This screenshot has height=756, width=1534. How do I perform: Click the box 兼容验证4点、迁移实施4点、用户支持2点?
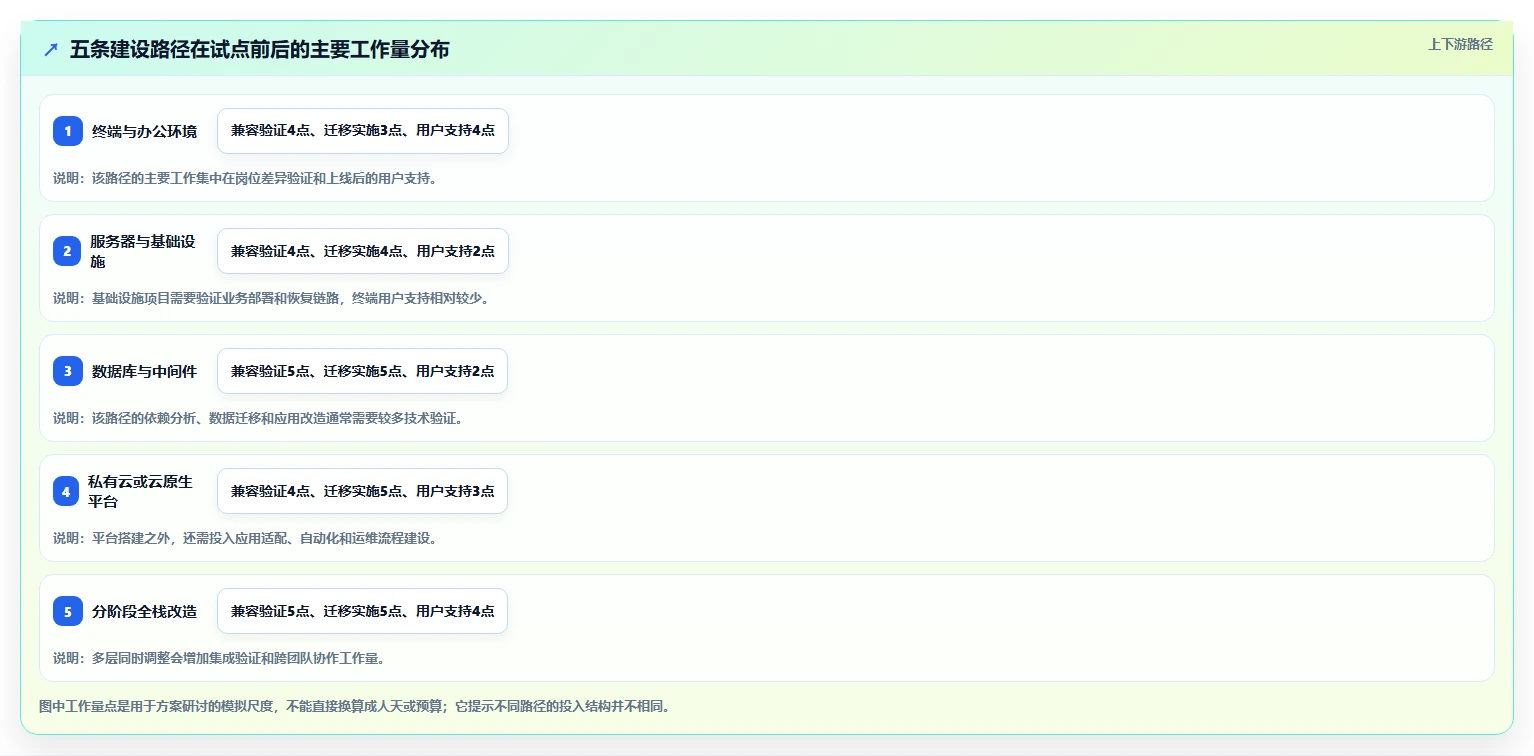click(363, 251)
